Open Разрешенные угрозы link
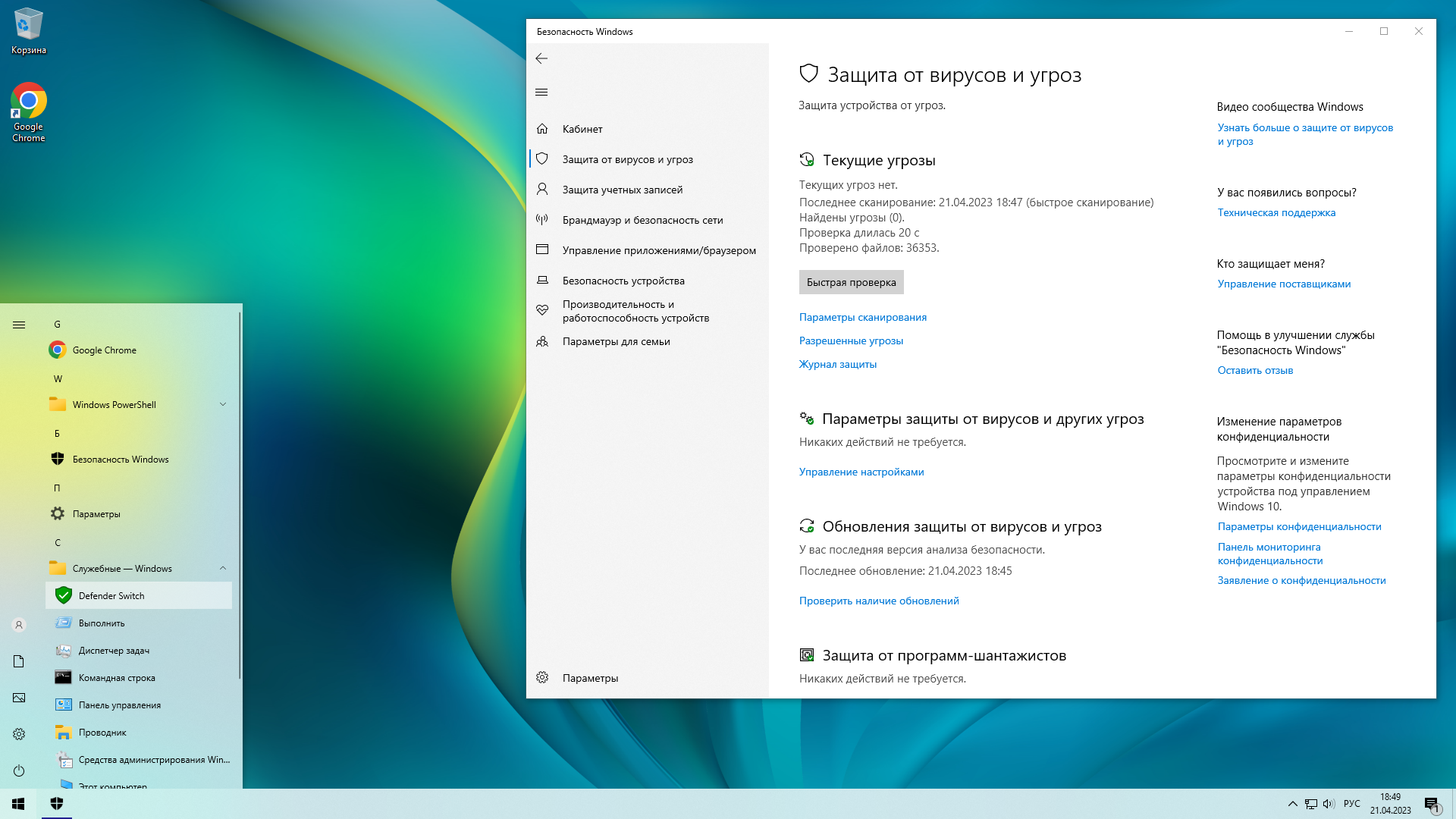The height and width of the screenshot is (819, 1456). coord(851,340)
